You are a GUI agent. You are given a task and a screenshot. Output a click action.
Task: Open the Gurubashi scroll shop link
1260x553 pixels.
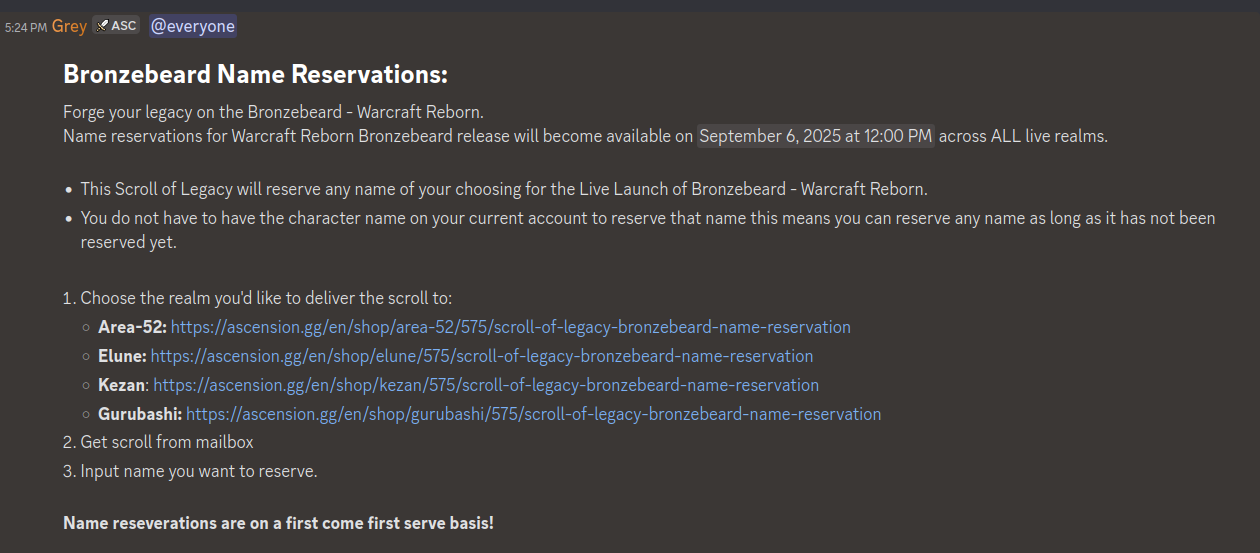click(x=533, y=414)
